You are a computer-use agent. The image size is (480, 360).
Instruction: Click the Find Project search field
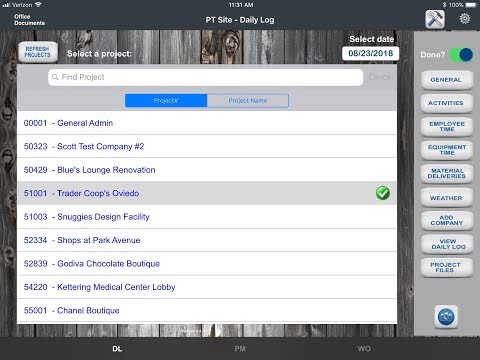tap(206, 77)
